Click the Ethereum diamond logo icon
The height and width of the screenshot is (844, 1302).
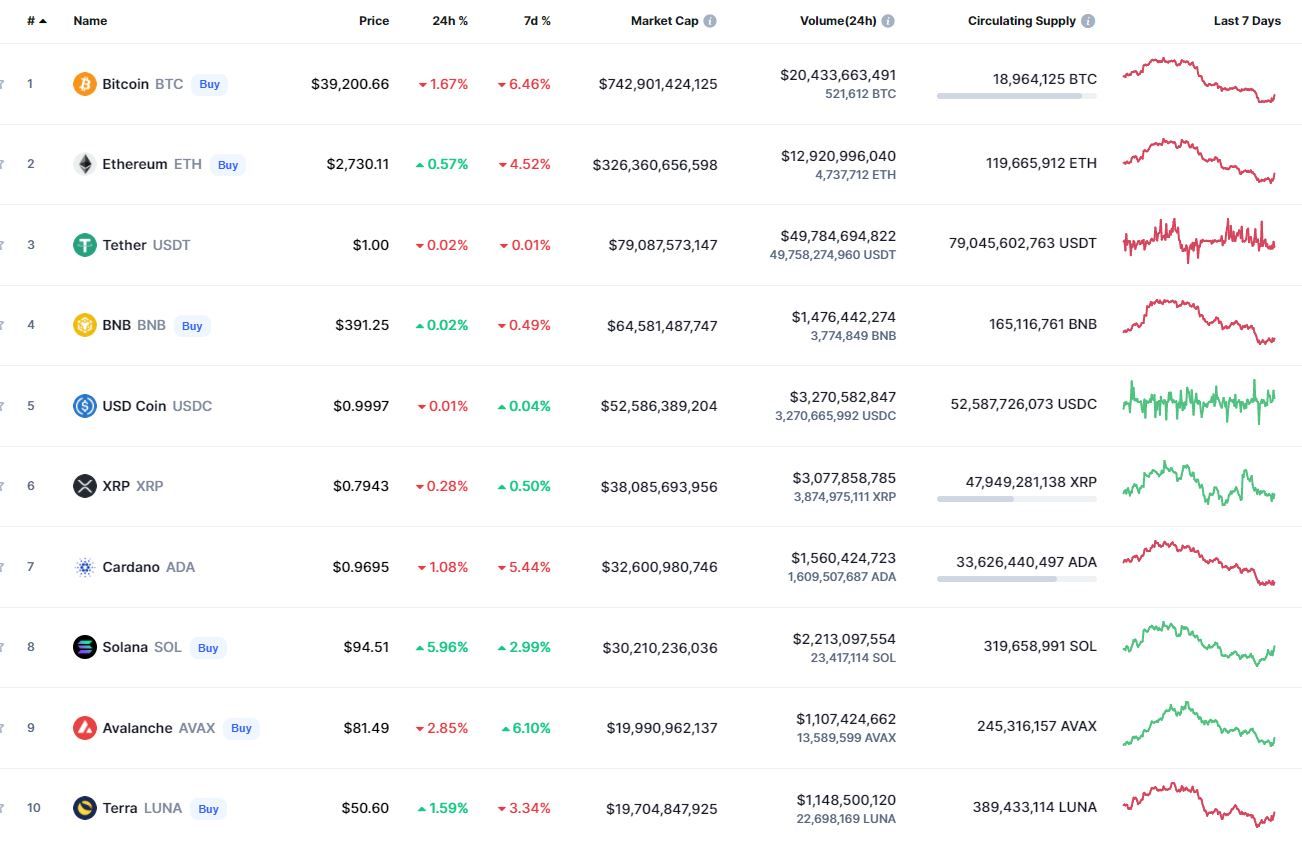85,164
